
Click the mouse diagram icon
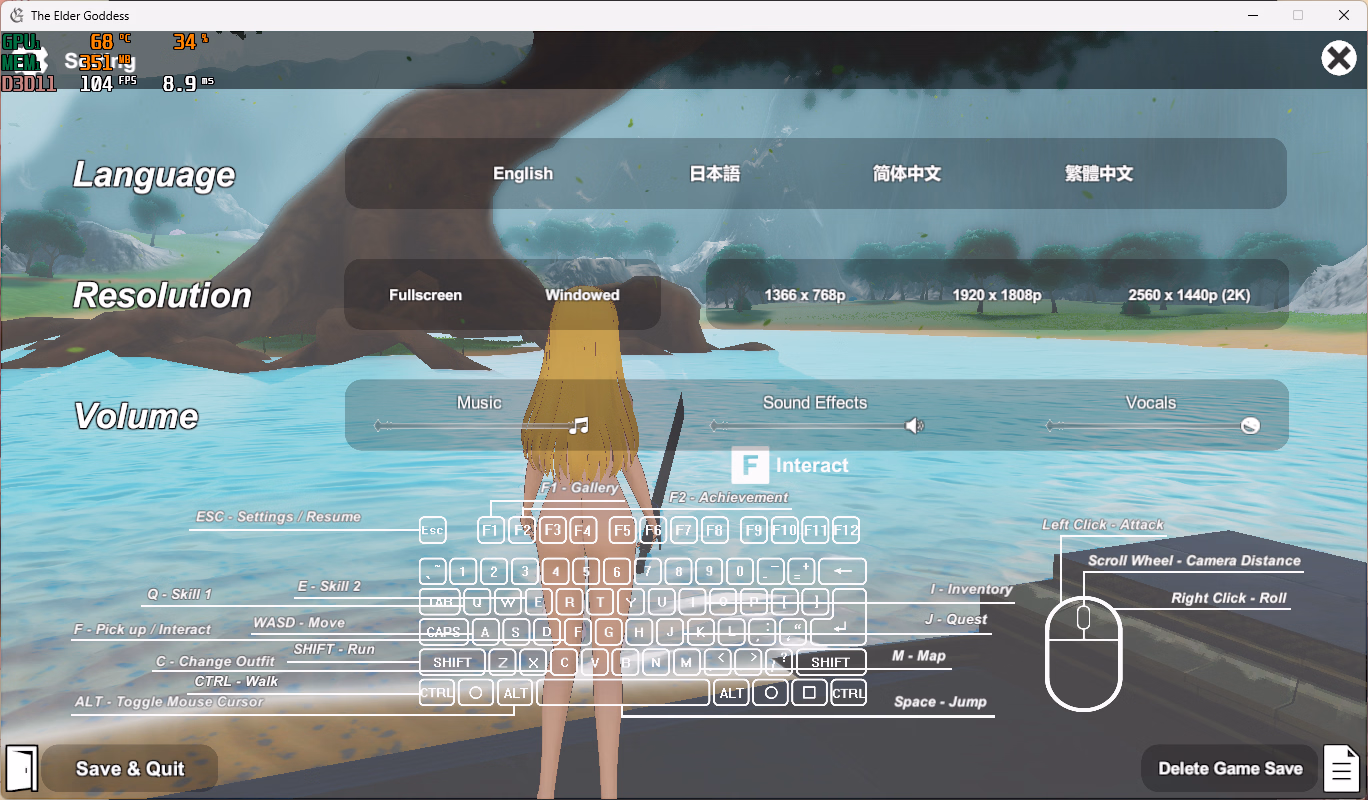1084,654
